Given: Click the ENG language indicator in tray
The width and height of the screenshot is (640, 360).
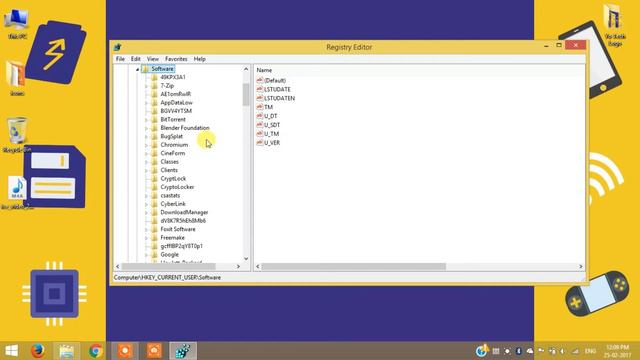Looking at the screenshot, I should 590,351.
